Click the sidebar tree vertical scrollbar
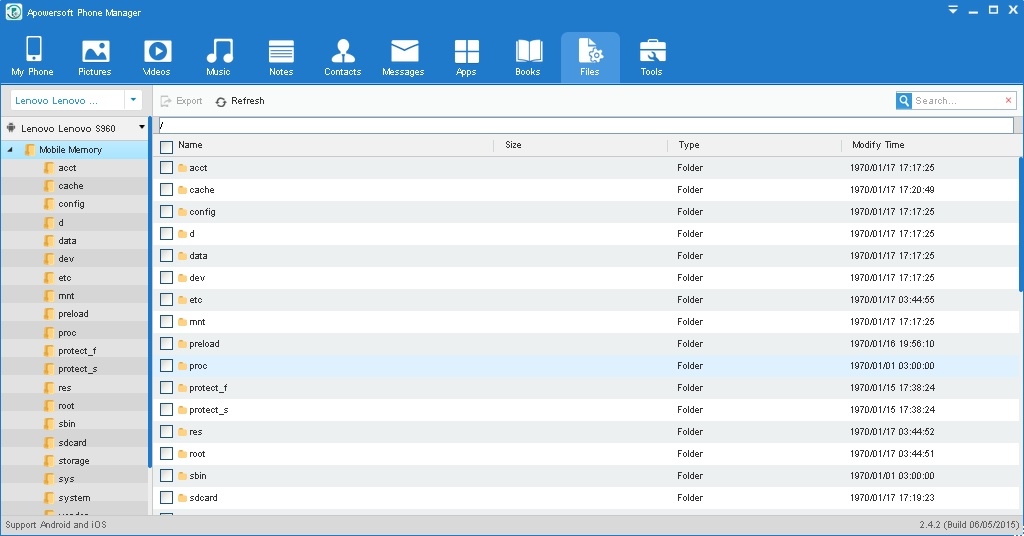Viewport: 1024px width, 536px height. point(150,292)
